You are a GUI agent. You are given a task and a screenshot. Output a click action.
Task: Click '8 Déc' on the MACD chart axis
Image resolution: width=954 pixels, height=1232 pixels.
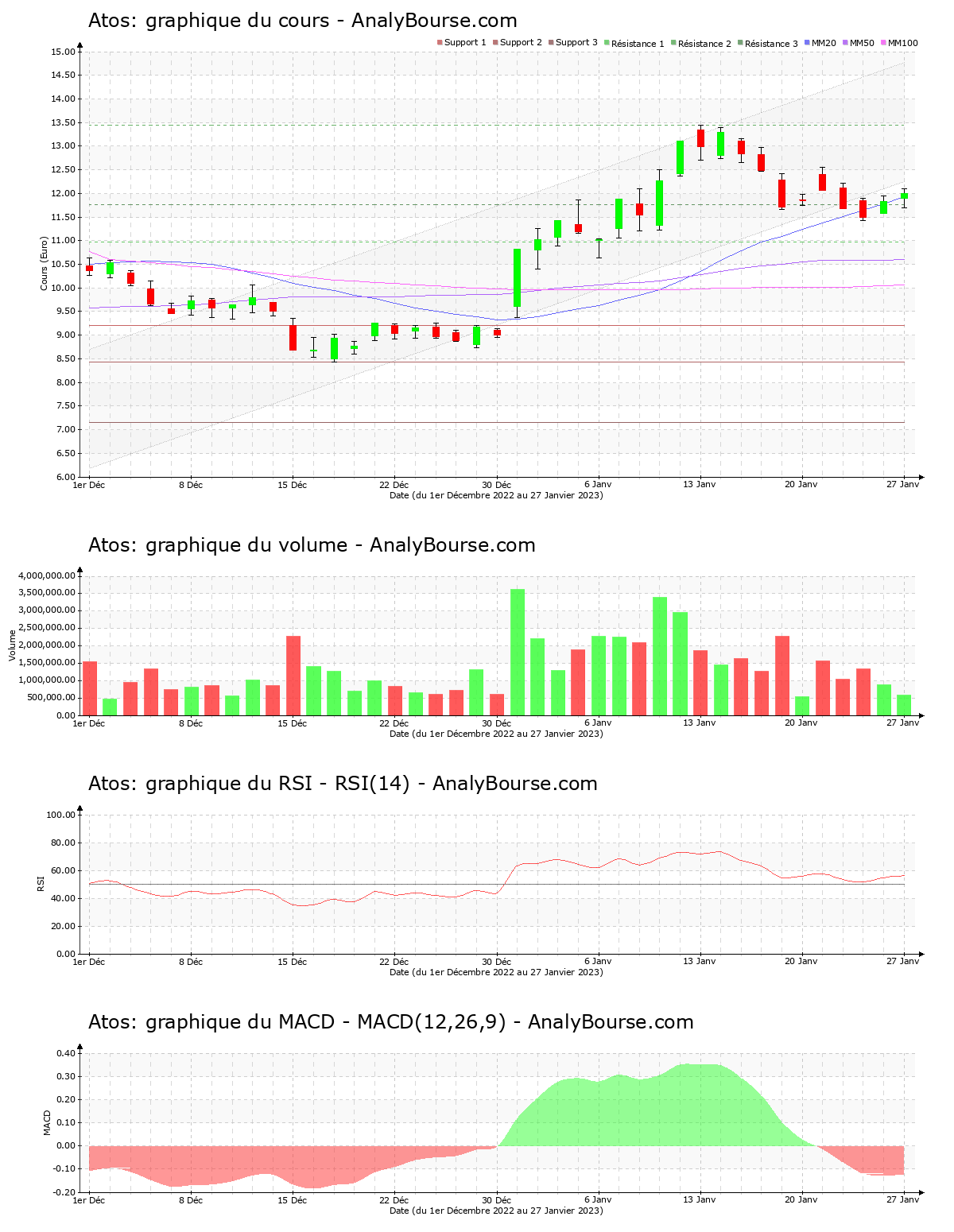191,1199
